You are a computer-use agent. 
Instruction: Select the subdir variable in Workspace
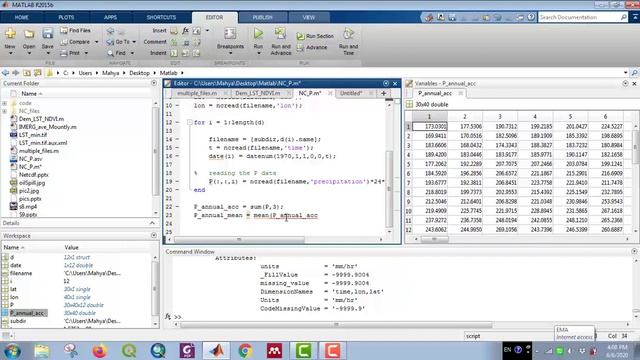click(18, 321)
